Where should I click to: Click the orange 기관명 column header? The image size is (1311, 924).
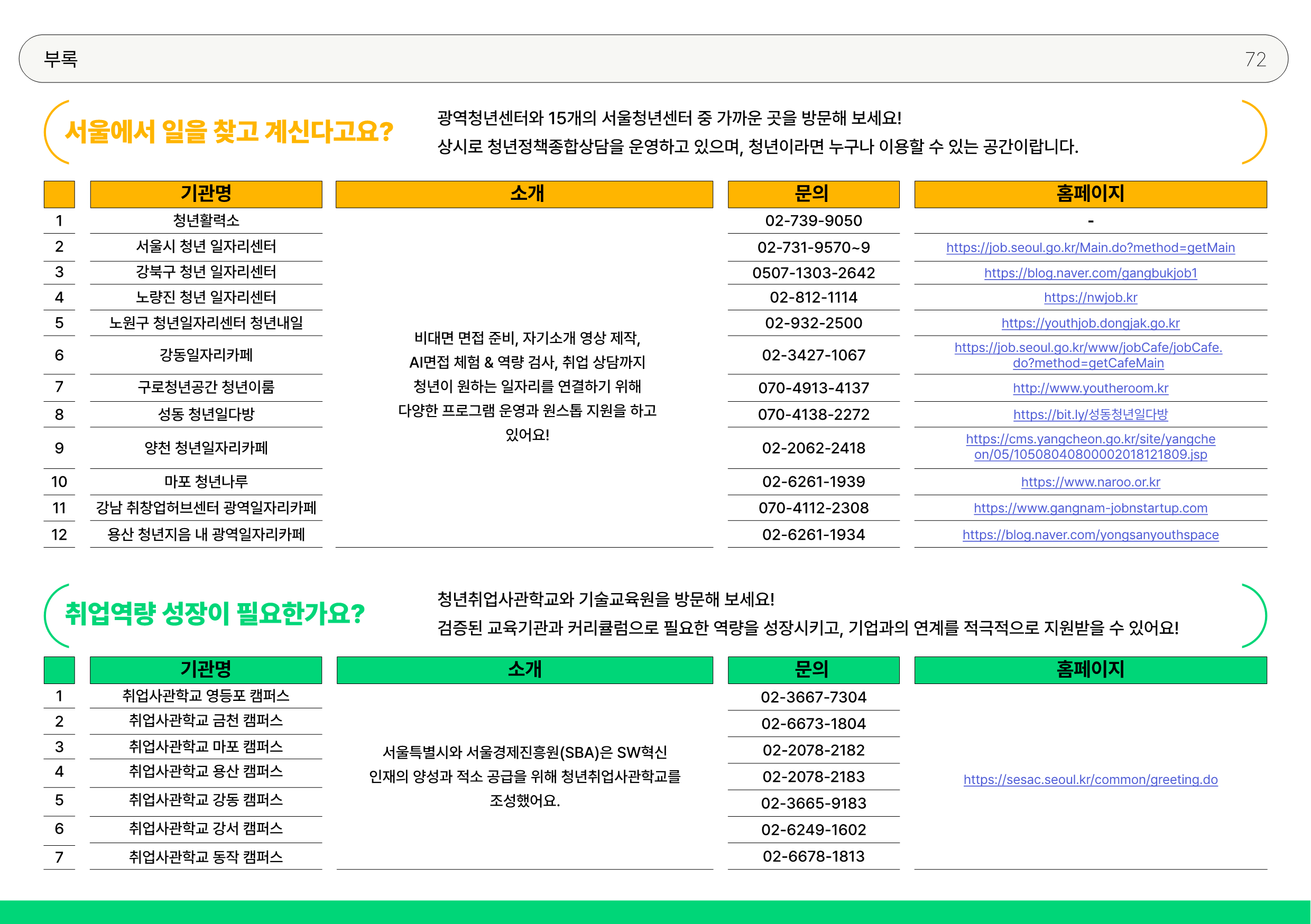(206, 194)
